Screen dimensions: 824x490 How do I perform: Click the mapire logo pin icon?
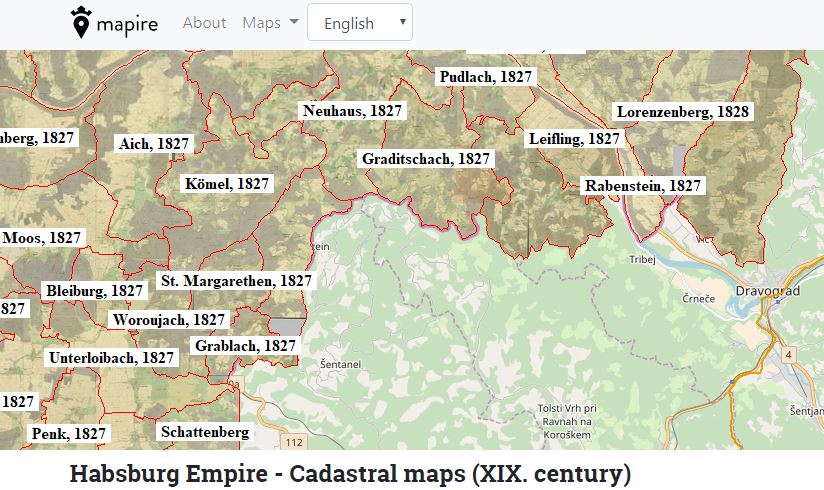81,23
